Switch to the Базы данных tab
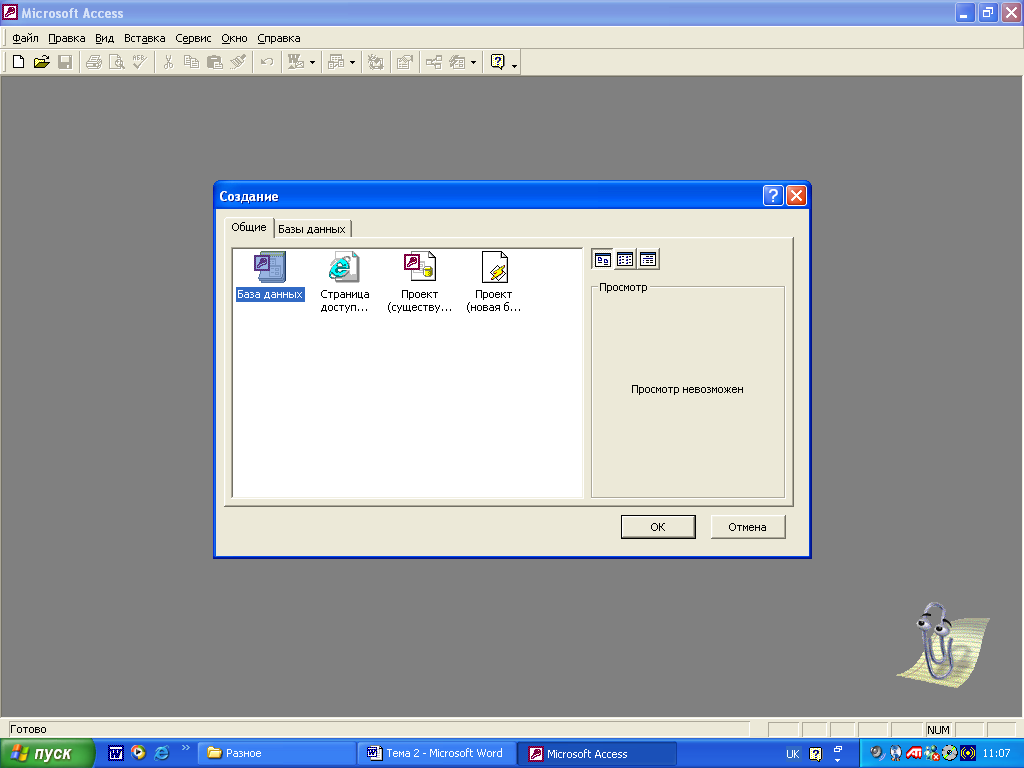Screen dimensions: 1024x768 click(312, 229)
